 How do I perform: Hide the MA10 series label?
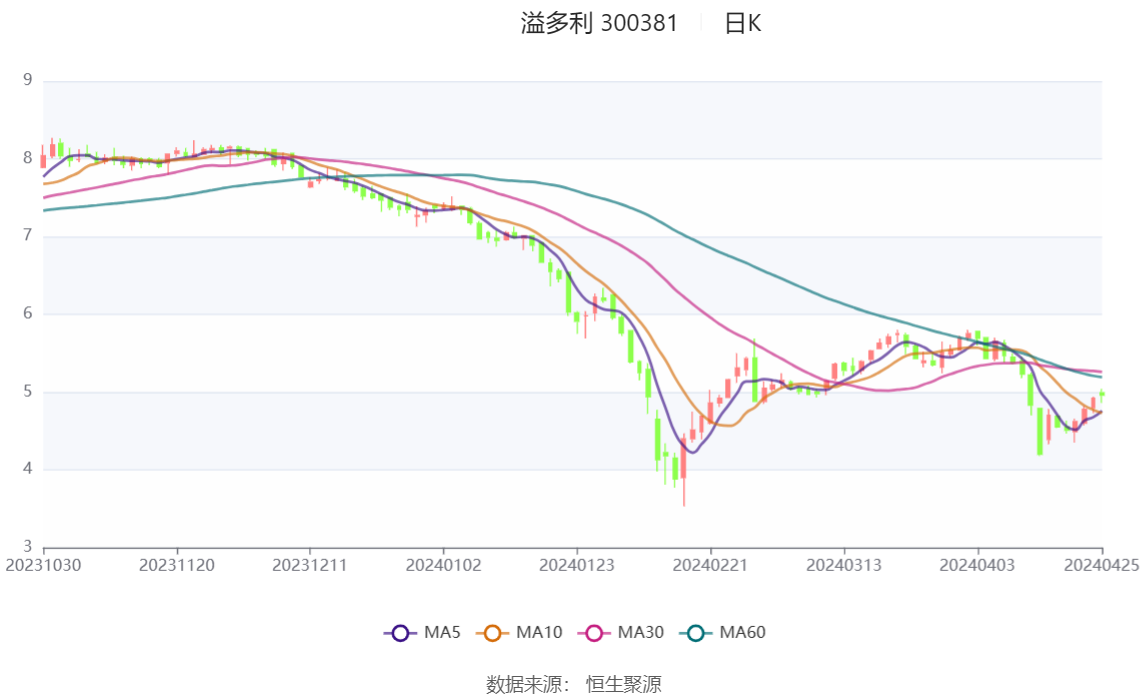pyautogui.click(x=539, y=633)
